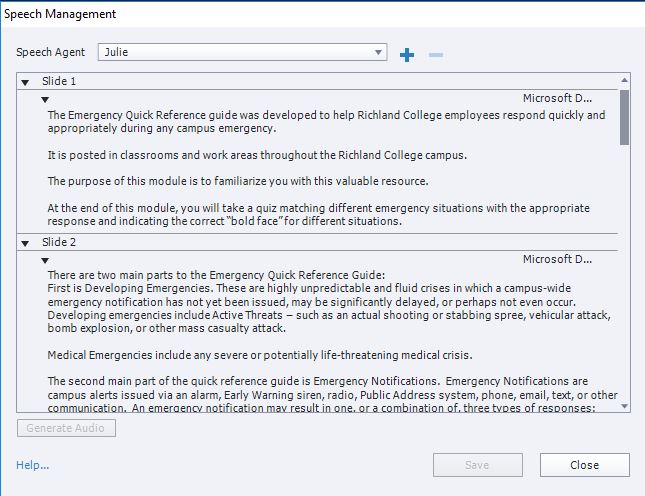Open the Help... link
Viewport: 645px width, 496px height.
33,465
